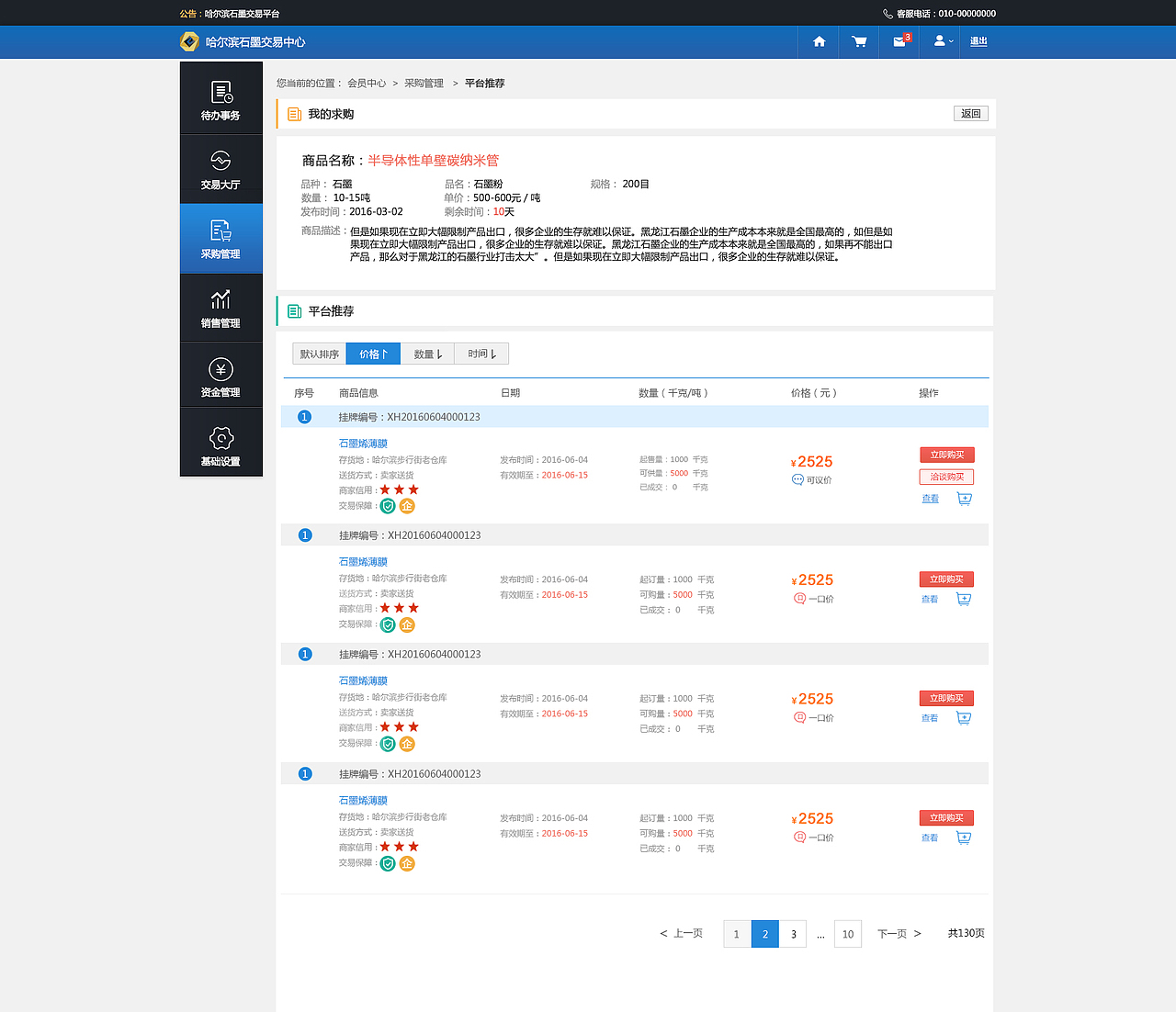
Task: Open 待办事务 in the sidebar
Action: coord(220,100)
